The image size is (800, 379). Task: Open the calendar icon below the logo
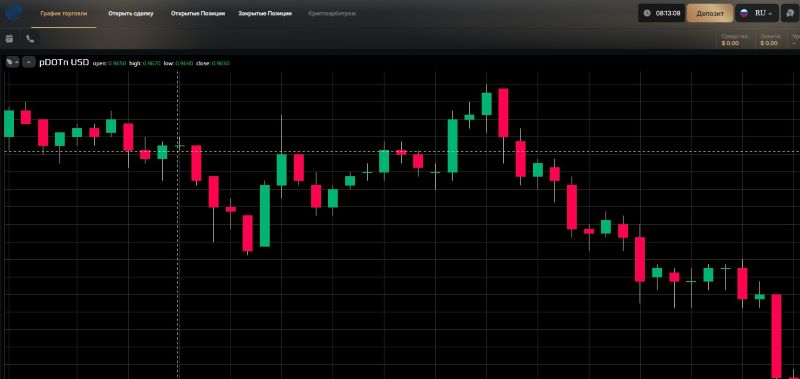(x=9, y=39)
